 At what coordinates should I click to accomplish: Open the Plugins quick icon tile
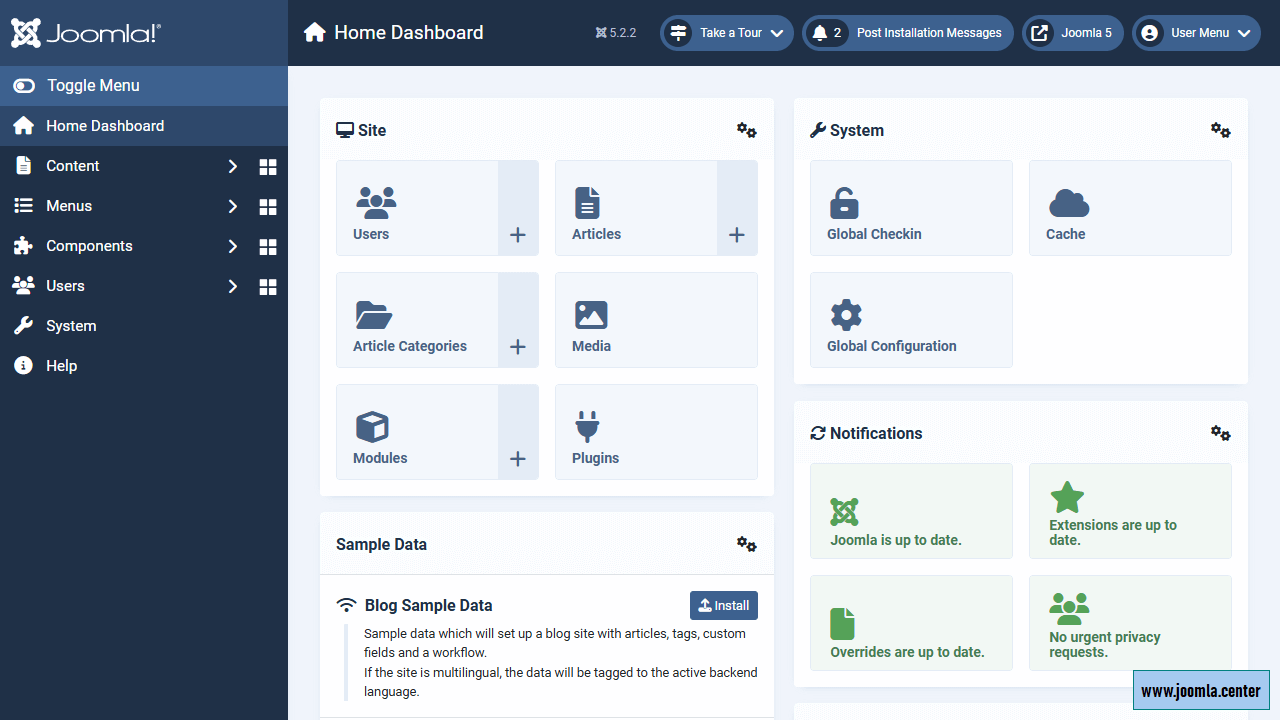click(x=656, y=432)
